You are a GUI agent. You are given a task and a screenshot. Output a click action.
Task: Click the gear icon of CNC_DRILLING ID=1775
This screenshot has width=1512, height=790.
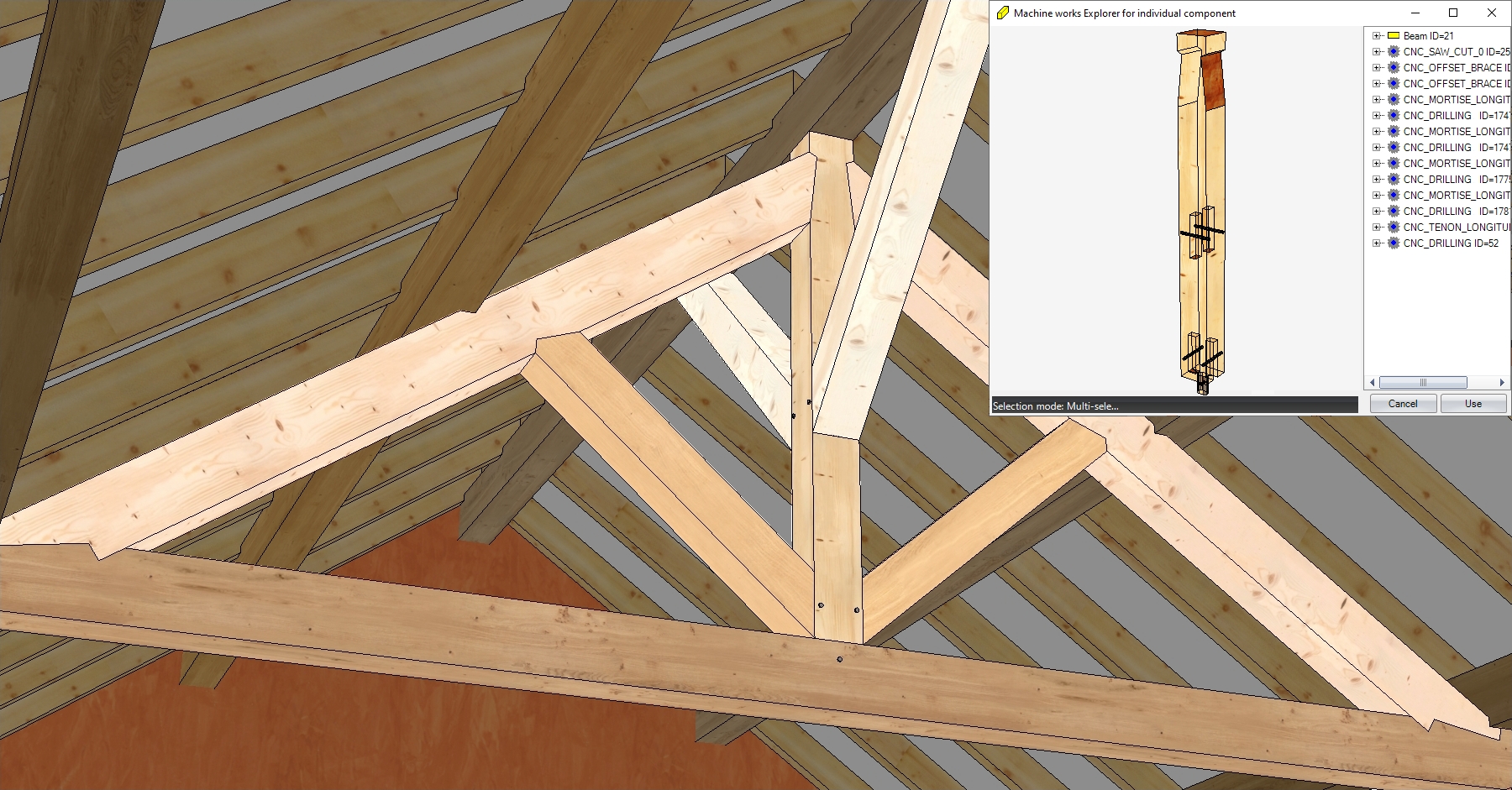click(1394, 180)
